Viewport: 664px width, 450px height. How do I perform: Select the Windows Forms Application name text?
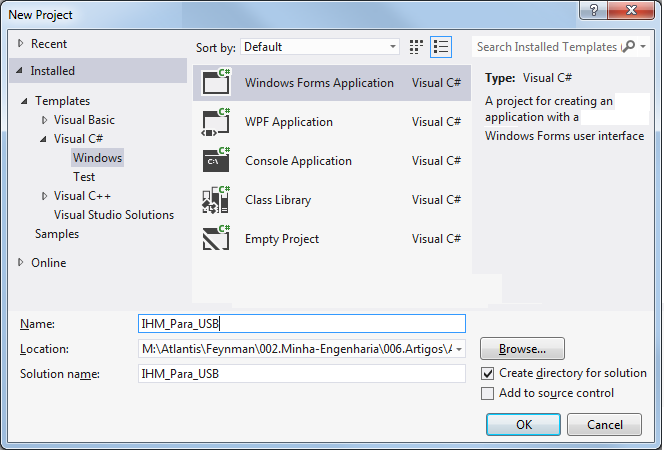(319, 83)
